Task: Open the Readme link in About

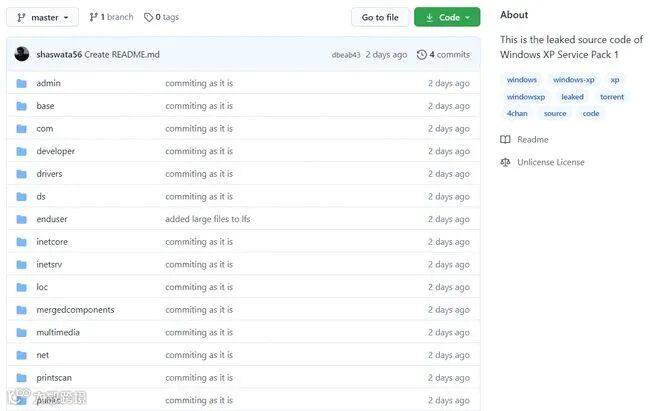Action: coord(533,139)
